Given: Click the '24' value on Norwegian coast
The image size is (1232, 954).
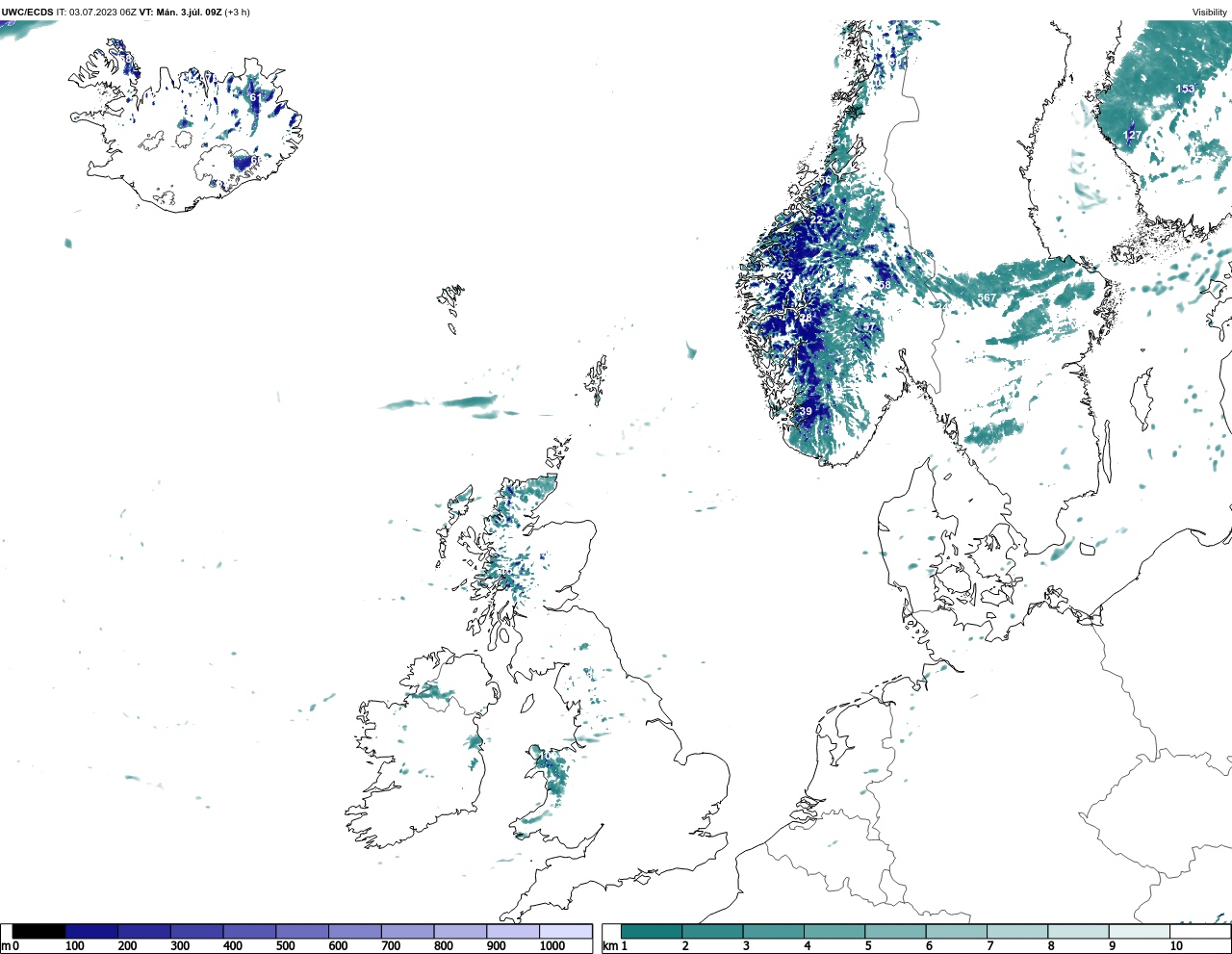Looking at the screenshot, I should (x=841, y=142).
